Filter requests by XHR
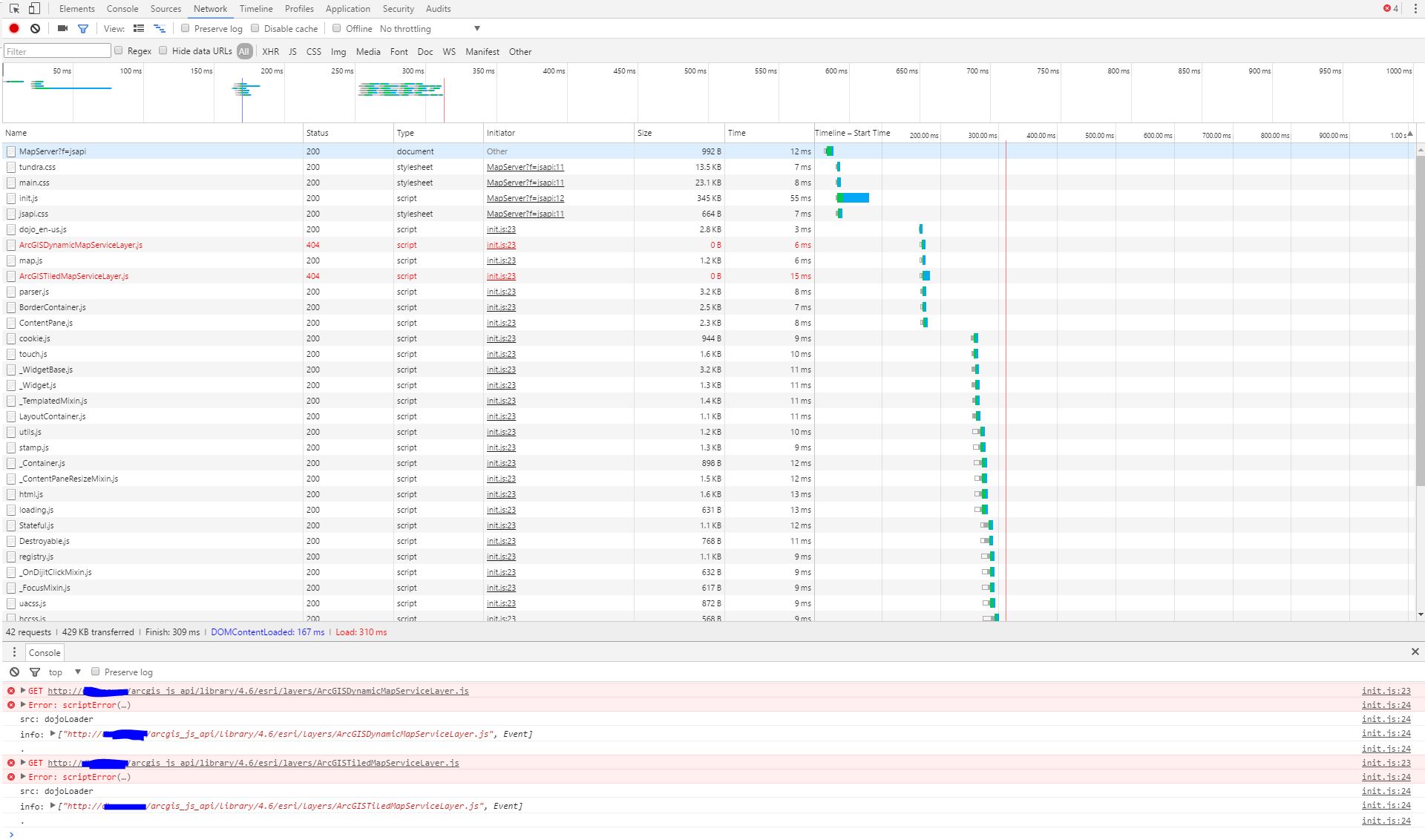Viewport: 1425px width, 840px height. tap(271, 51)
